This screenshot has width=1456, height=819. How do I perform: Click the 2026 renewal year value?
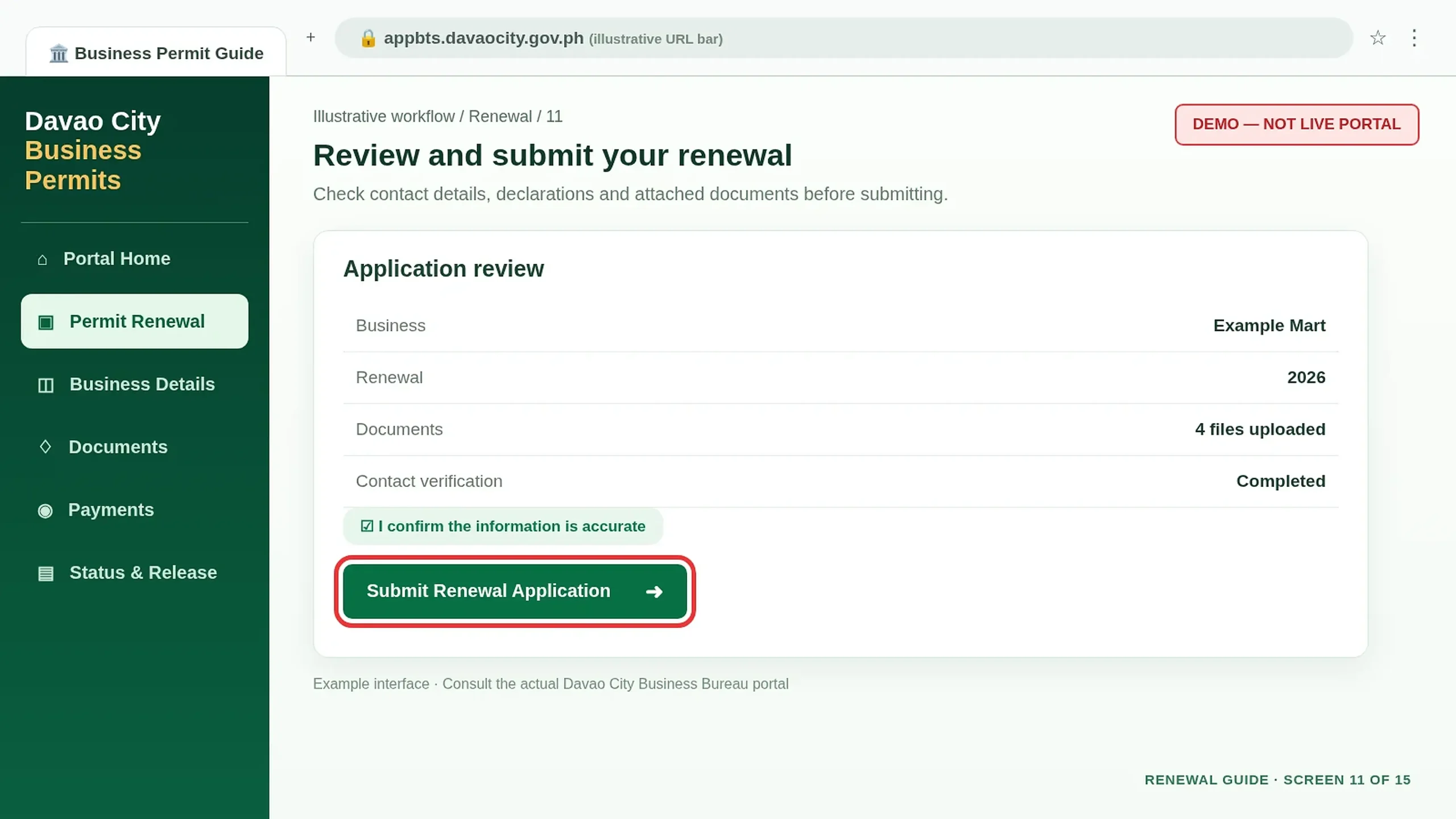click(1306, 378)
